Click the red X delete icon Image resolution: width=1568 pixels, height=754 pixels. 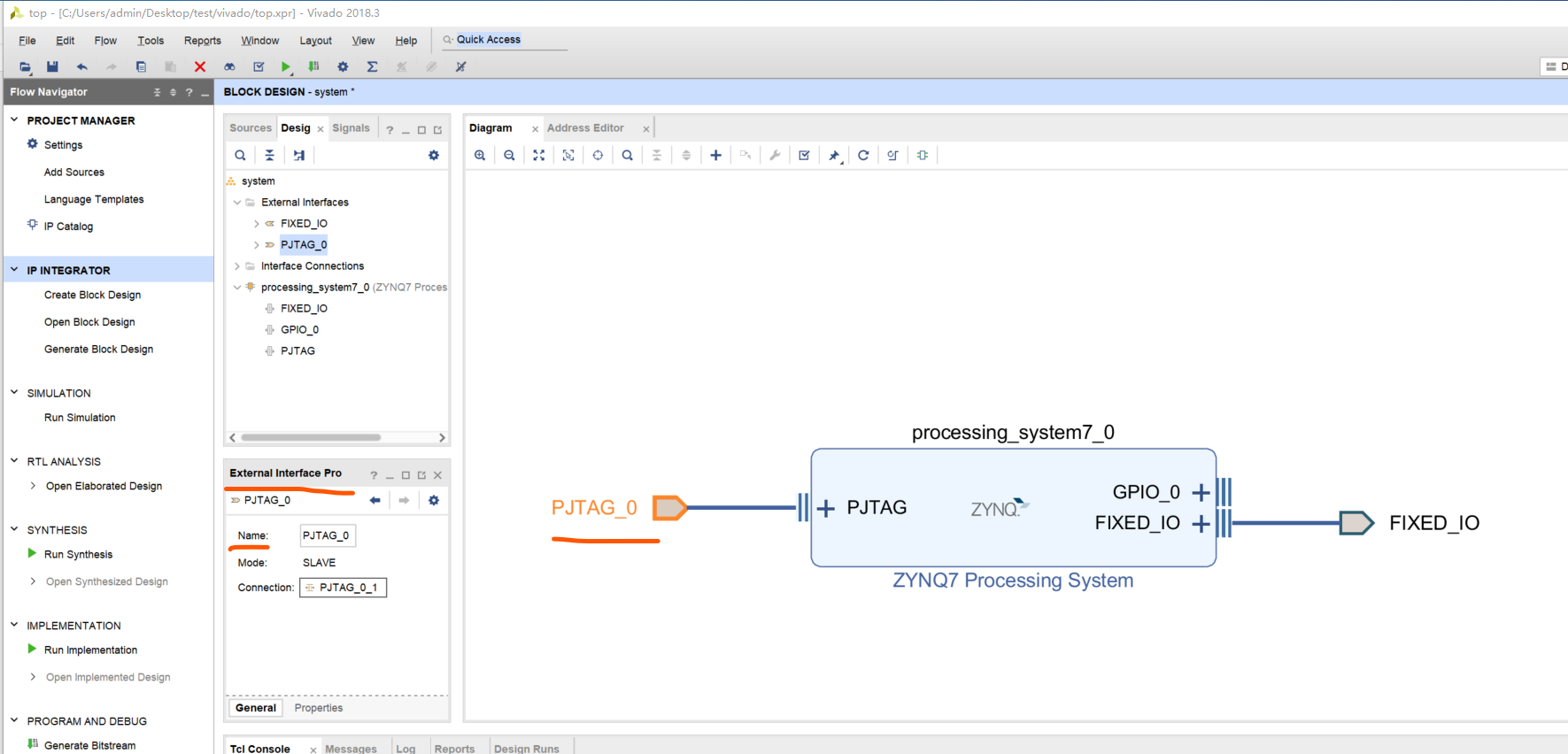click(x=200, y=66)
